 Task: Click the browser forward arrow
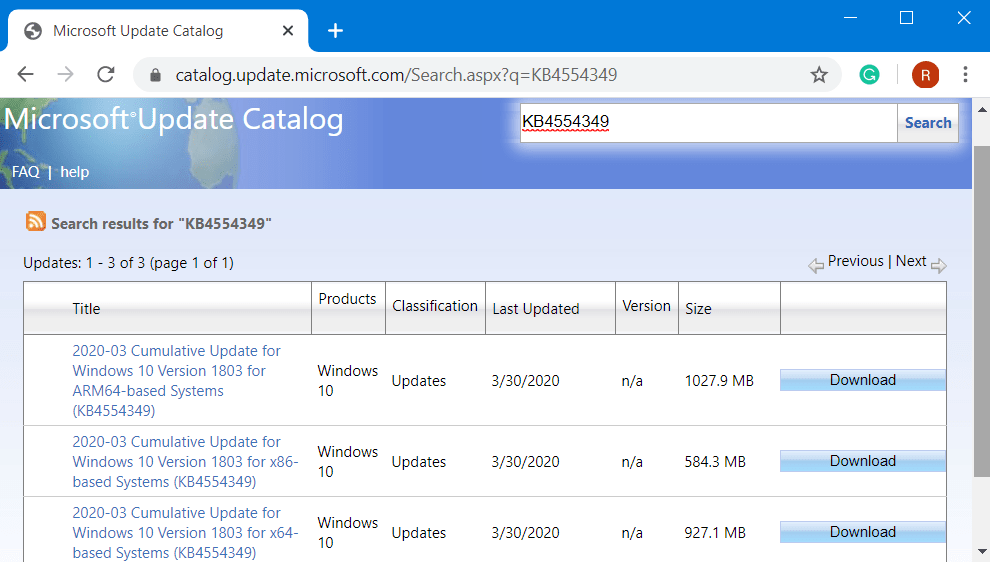point(65,75)
